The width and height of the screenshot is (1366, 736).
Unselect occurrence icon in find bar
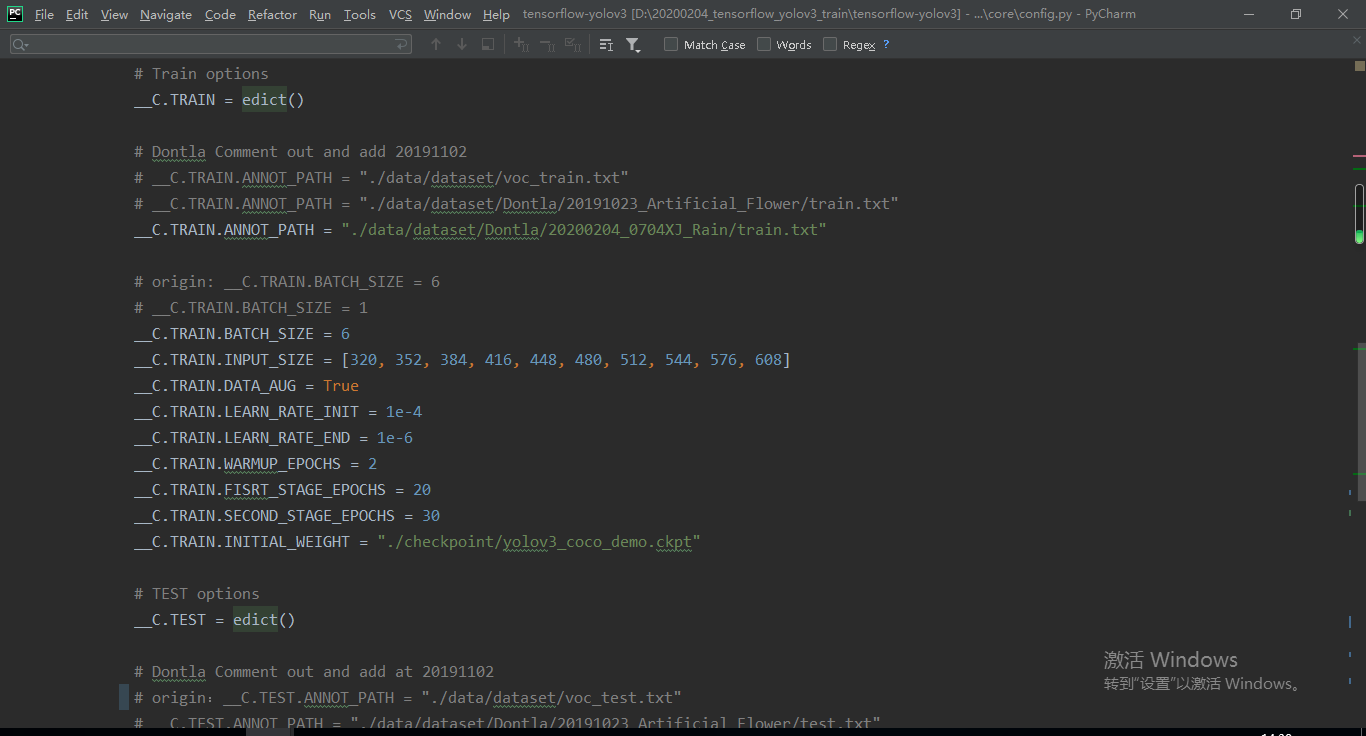coord(547,45)
